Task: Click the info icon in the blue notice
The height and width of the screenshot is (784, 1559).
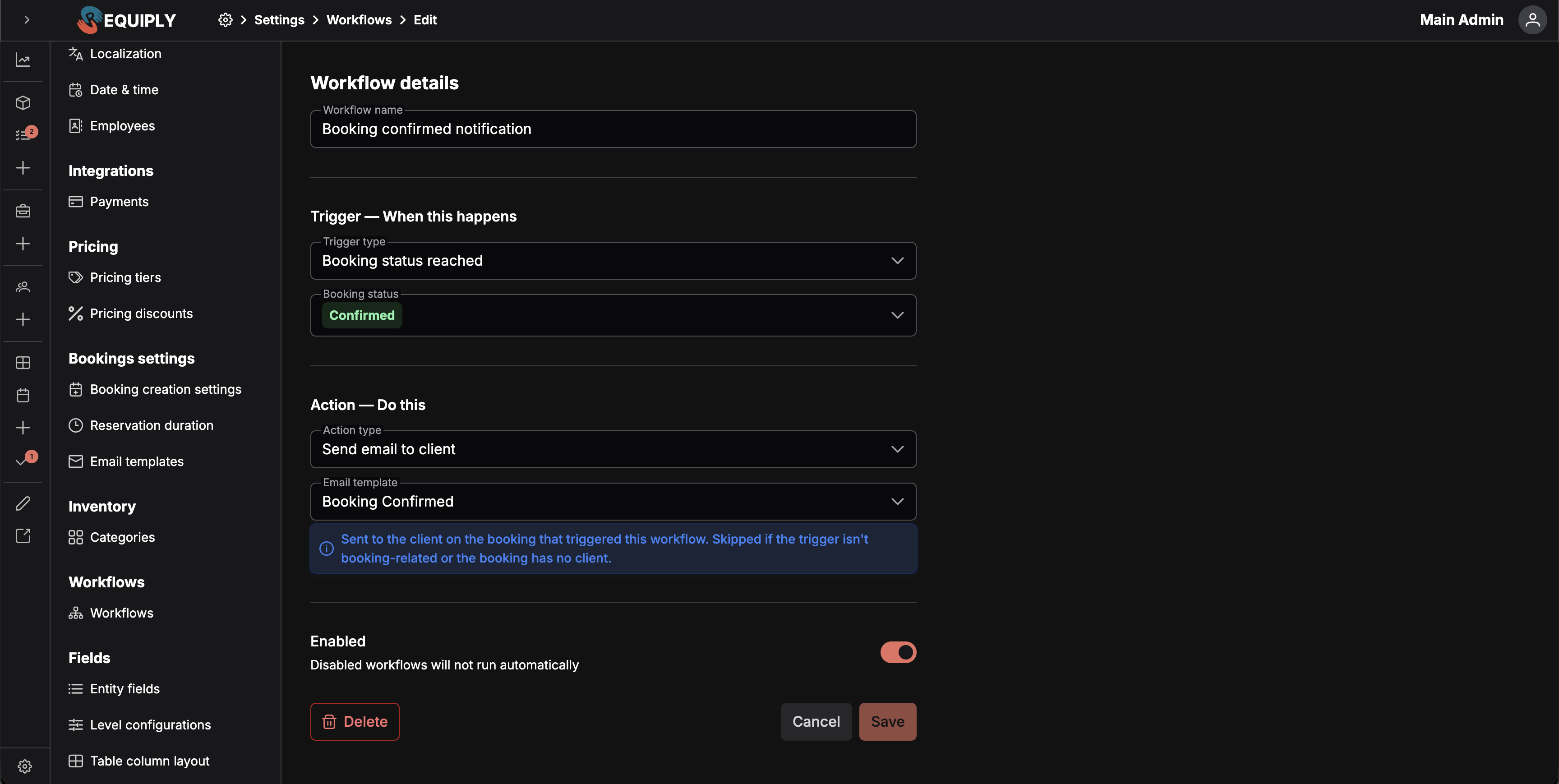Action: (x=326, y=549)
